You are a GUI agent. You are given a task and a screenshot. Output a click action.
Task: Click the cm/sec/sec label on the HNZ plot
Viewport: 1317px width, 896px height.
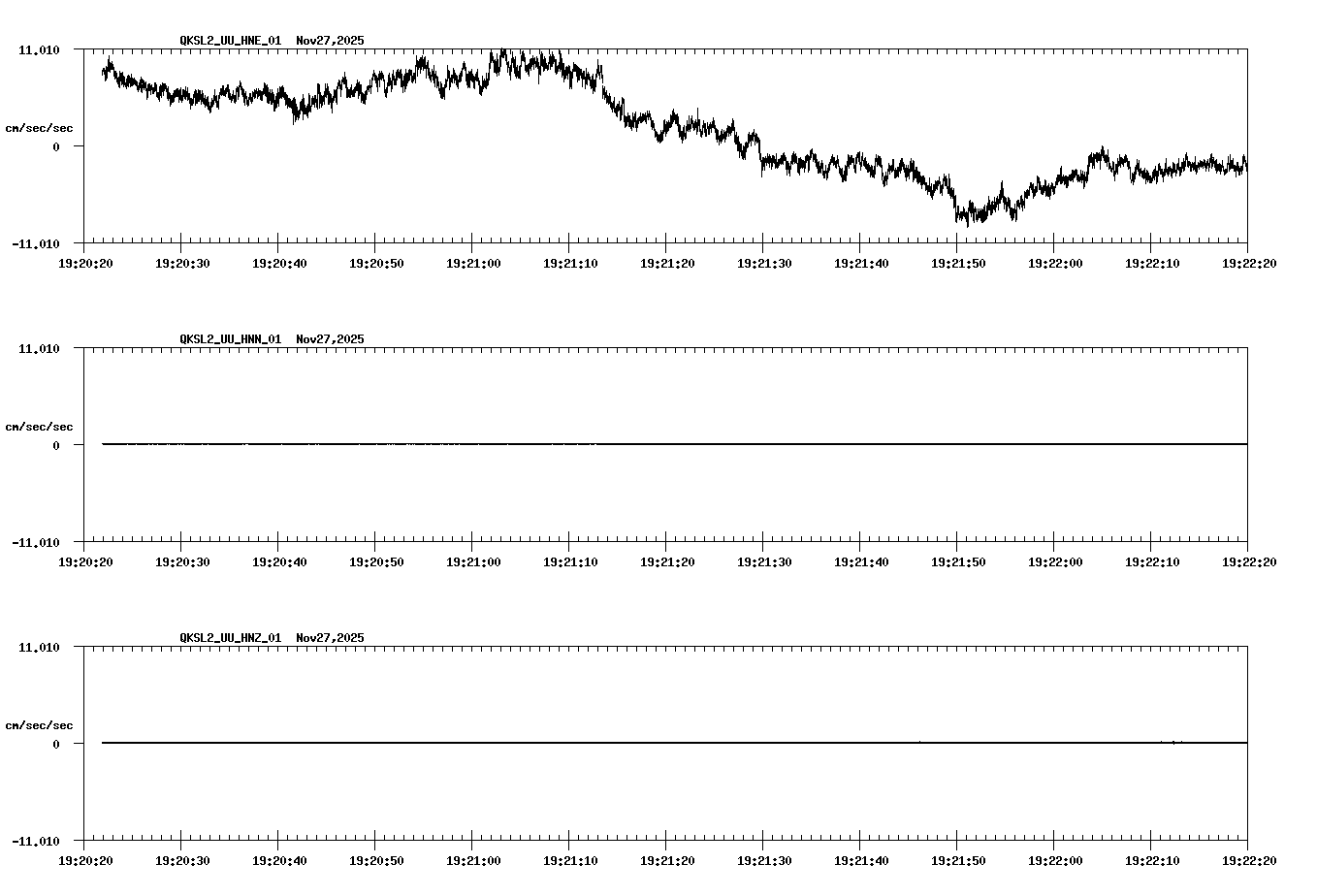click(x=40, y=723)
